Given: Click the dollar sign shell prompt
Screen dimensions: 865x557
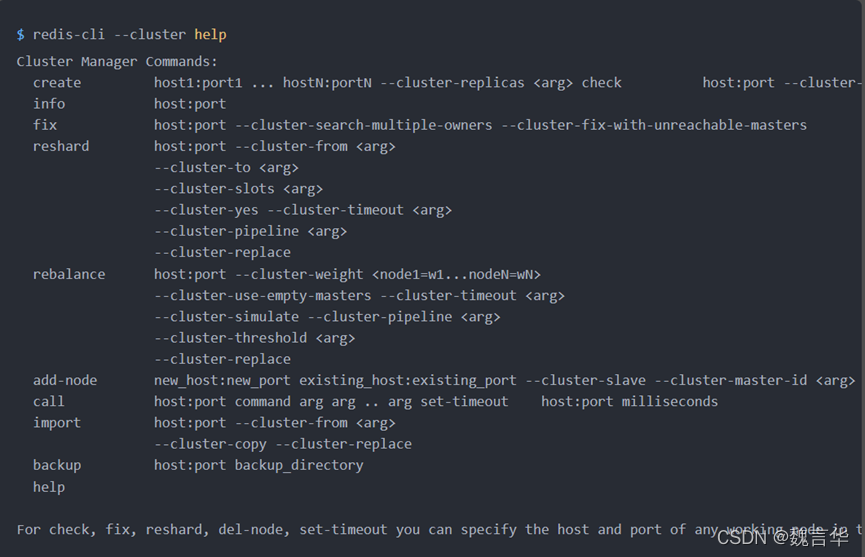Looking at the screenshot, I should [x=20, y=35].
